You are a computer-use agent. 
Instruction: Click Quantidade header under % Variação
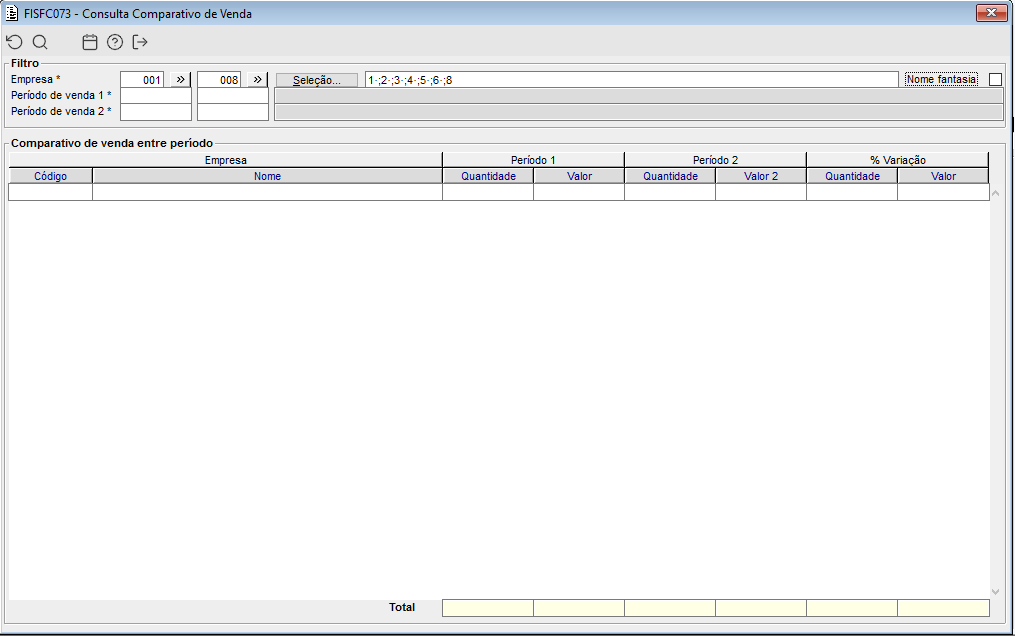coord(852,176)
